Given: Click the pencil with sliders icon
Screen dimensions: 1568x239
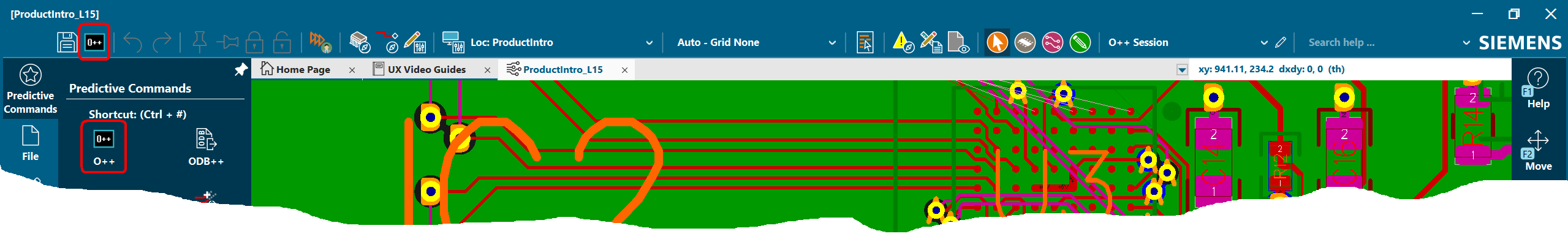Looking at the screenshot, I should tap(415, 42).
